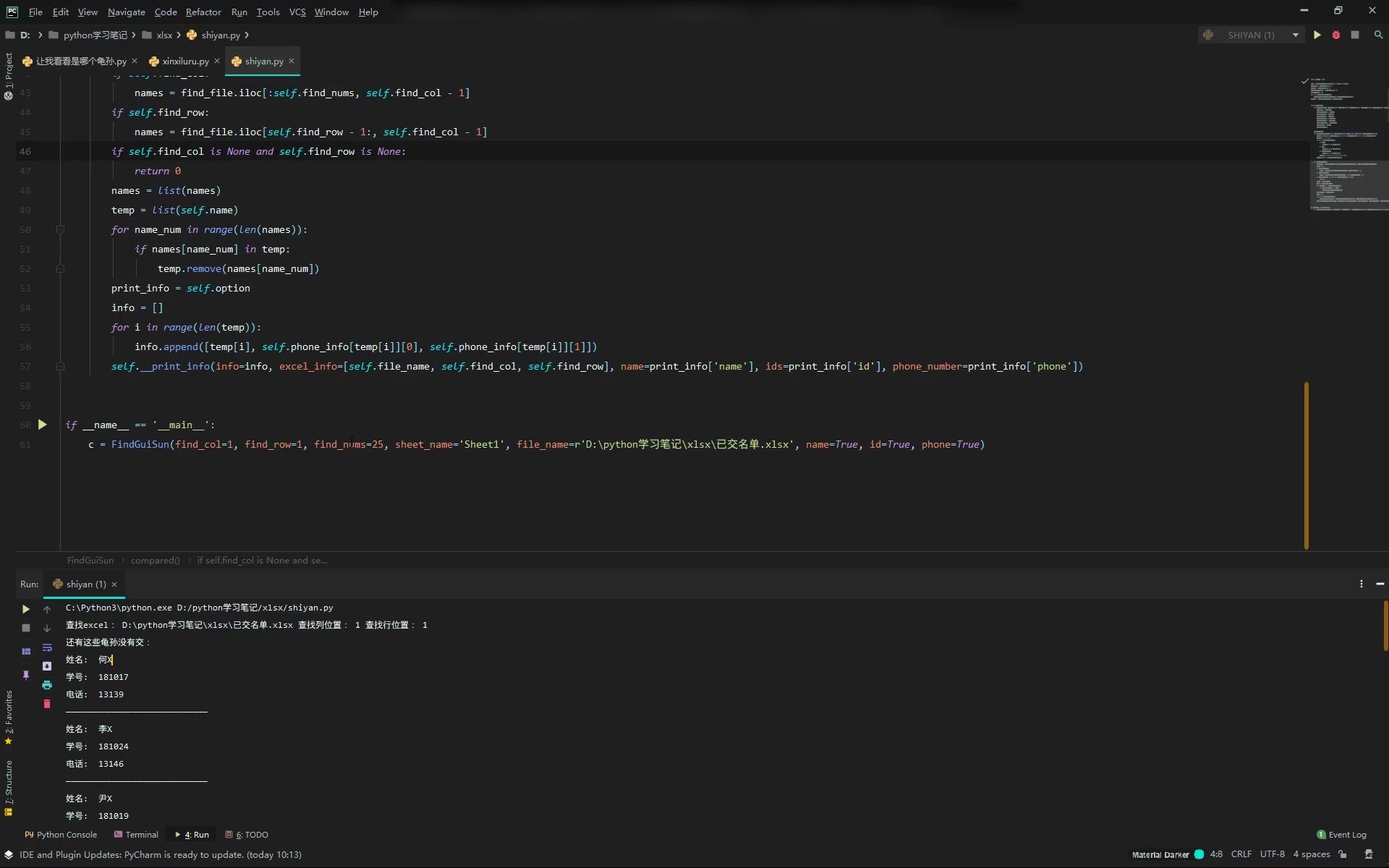1389x868 pixels.
Task: Open the UTF-8 encoding selector
Action: point(1272,854)
